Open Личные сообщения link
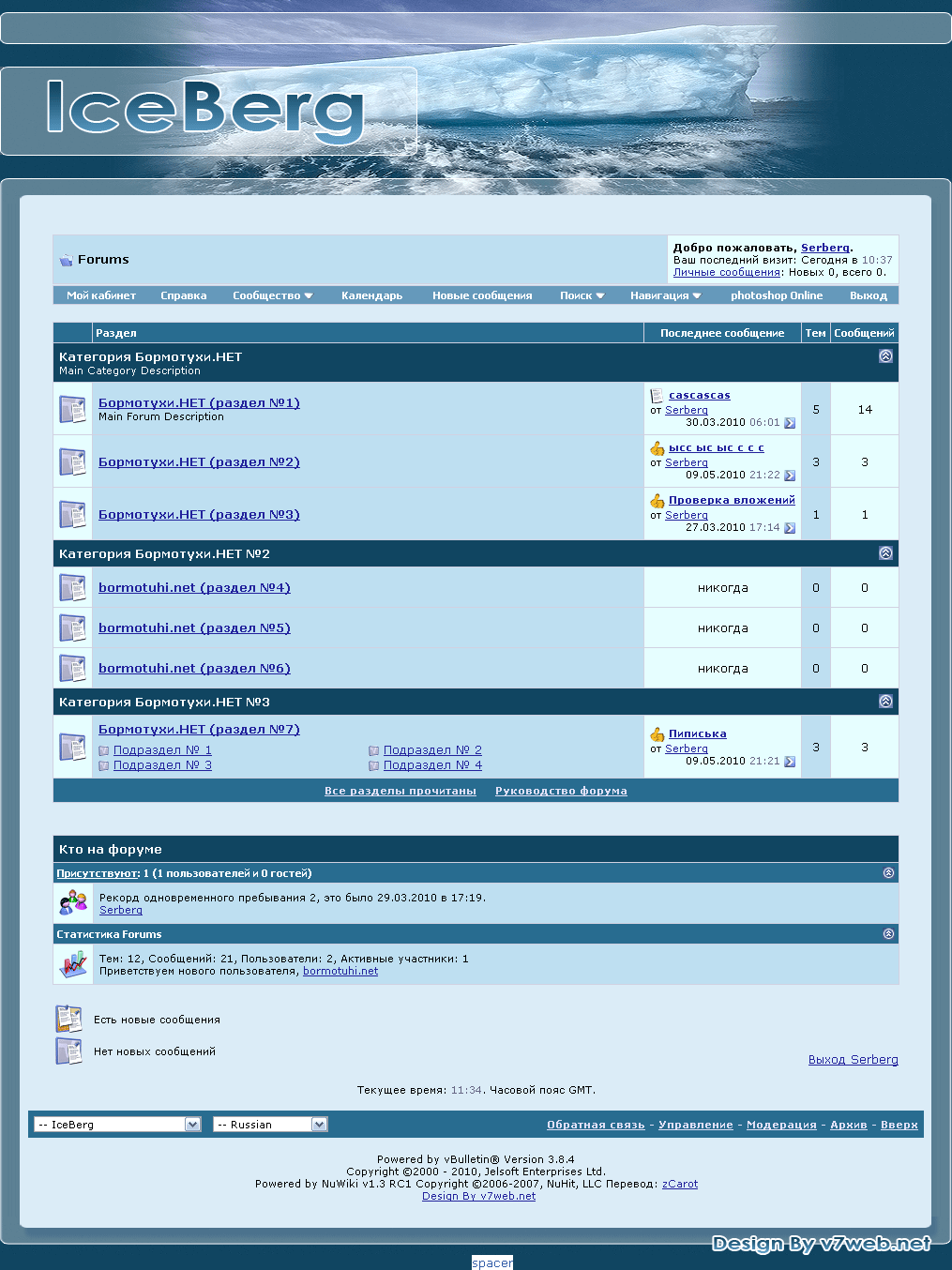 (x=726, y=273)
